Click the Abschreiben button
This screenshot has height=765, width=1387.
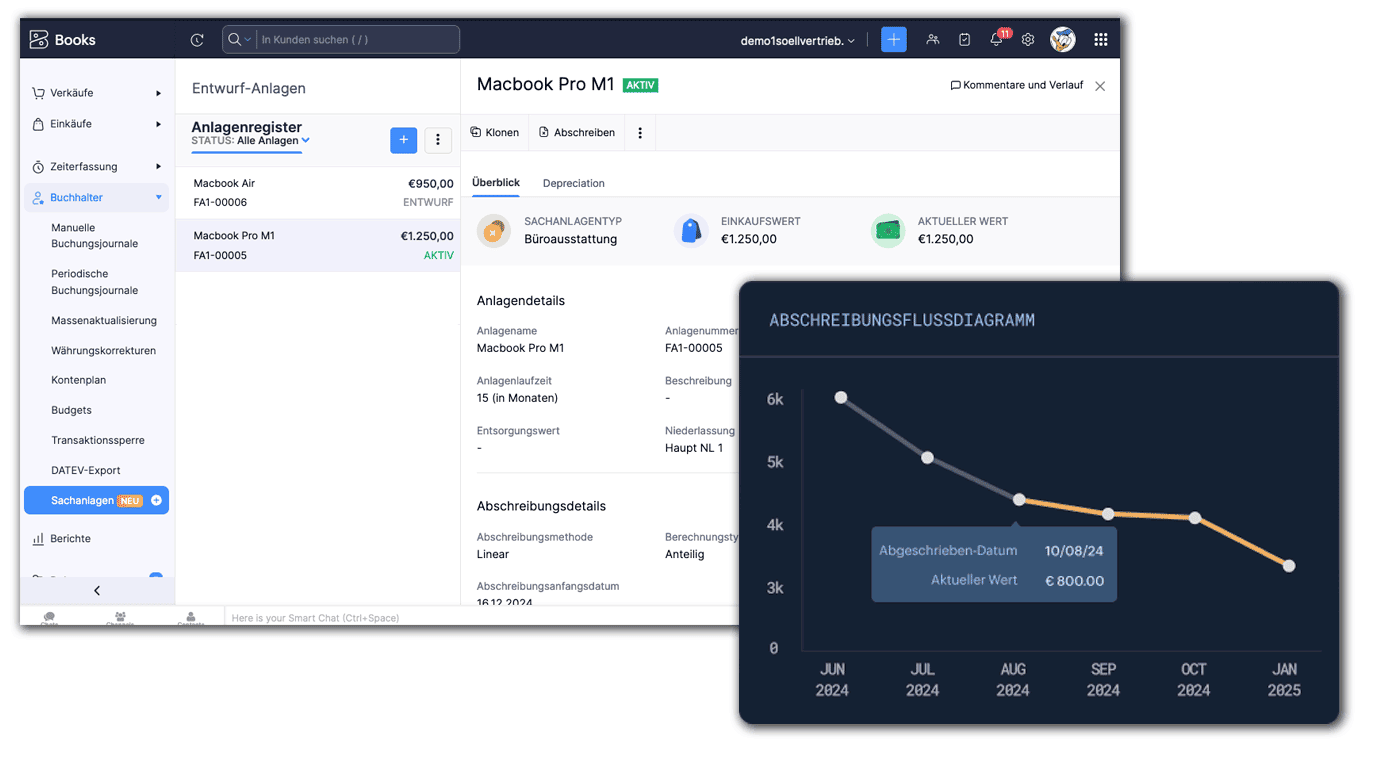577,132
